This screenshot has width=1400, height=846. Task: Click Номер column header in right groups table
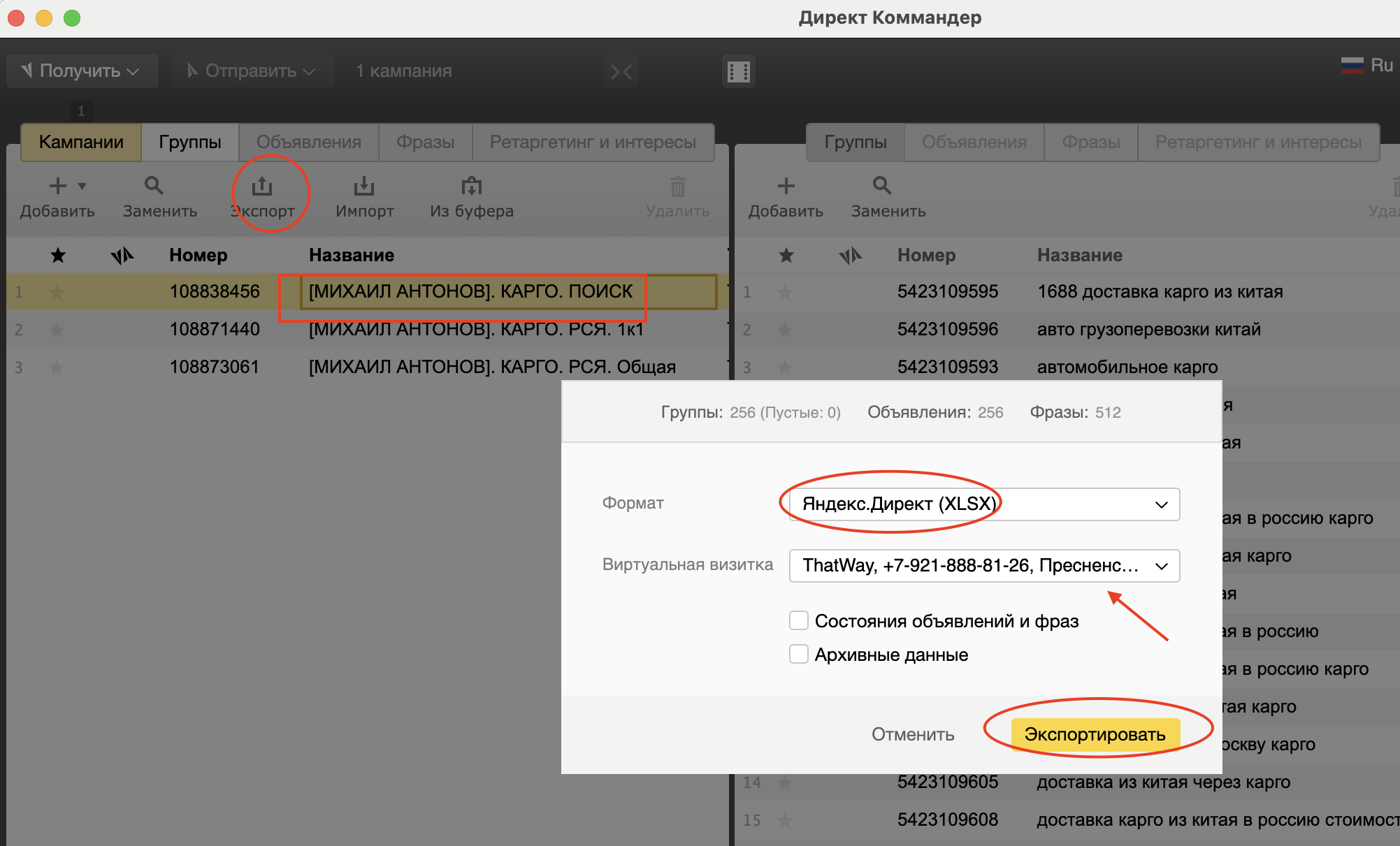(x=927, y=256)
